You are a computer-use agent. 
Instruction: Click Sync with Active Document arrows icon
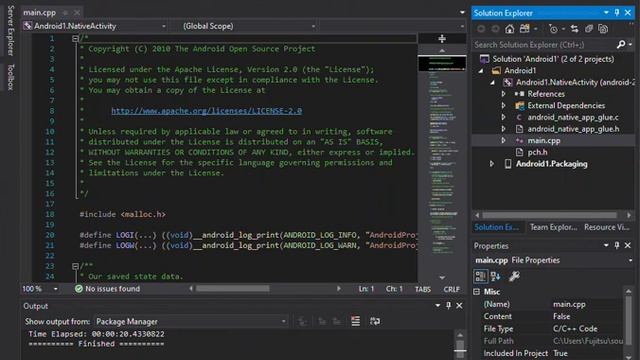tap(574, 29)
